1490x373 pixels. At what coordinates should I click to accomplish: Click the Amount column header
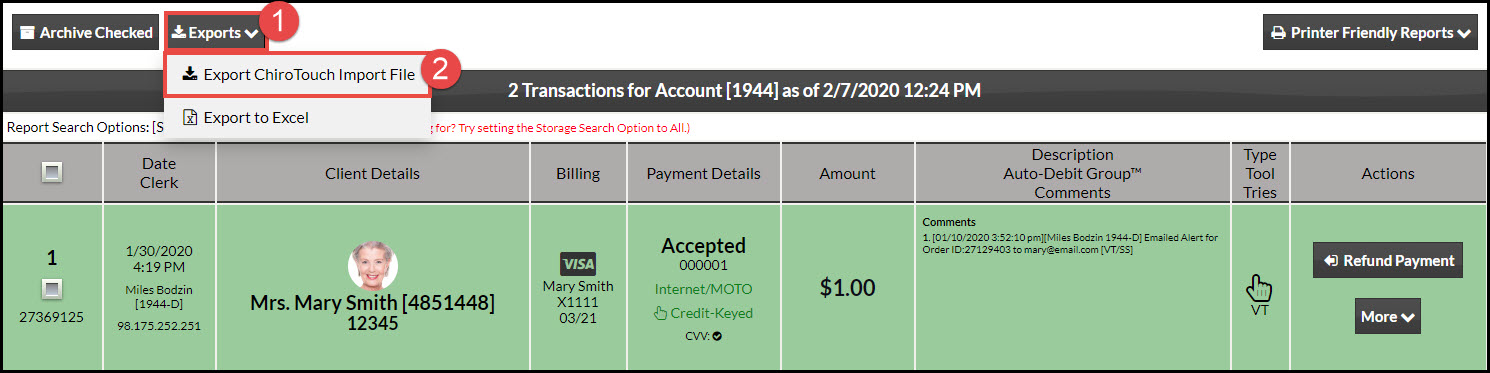pos(848,173)
